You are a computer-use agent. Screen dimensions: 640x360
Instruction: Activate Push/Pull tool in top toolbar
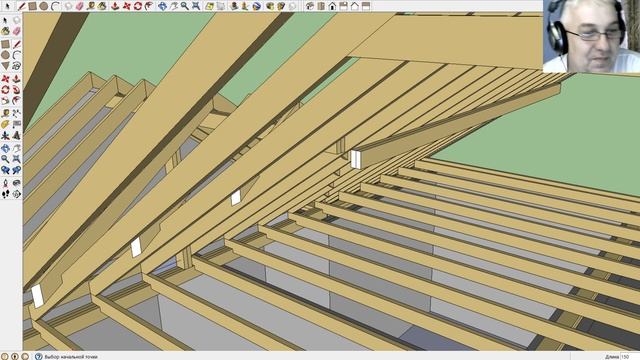pyautogui.click(x=116, y=6)
